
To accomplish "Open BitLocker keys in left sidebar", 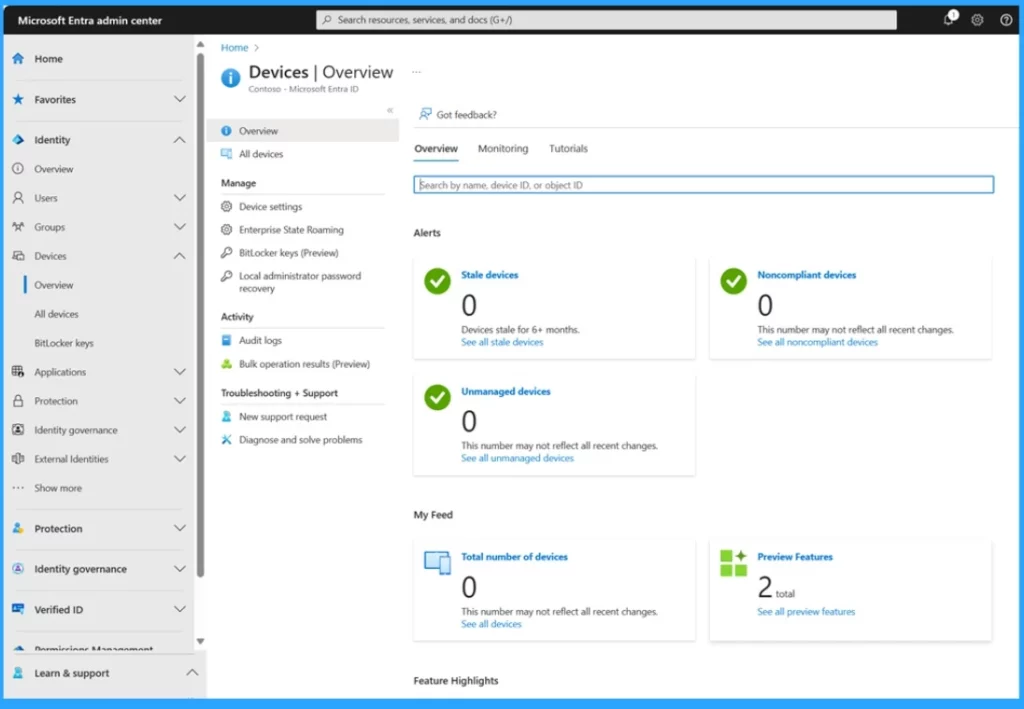I will click(x=64, y=343).
